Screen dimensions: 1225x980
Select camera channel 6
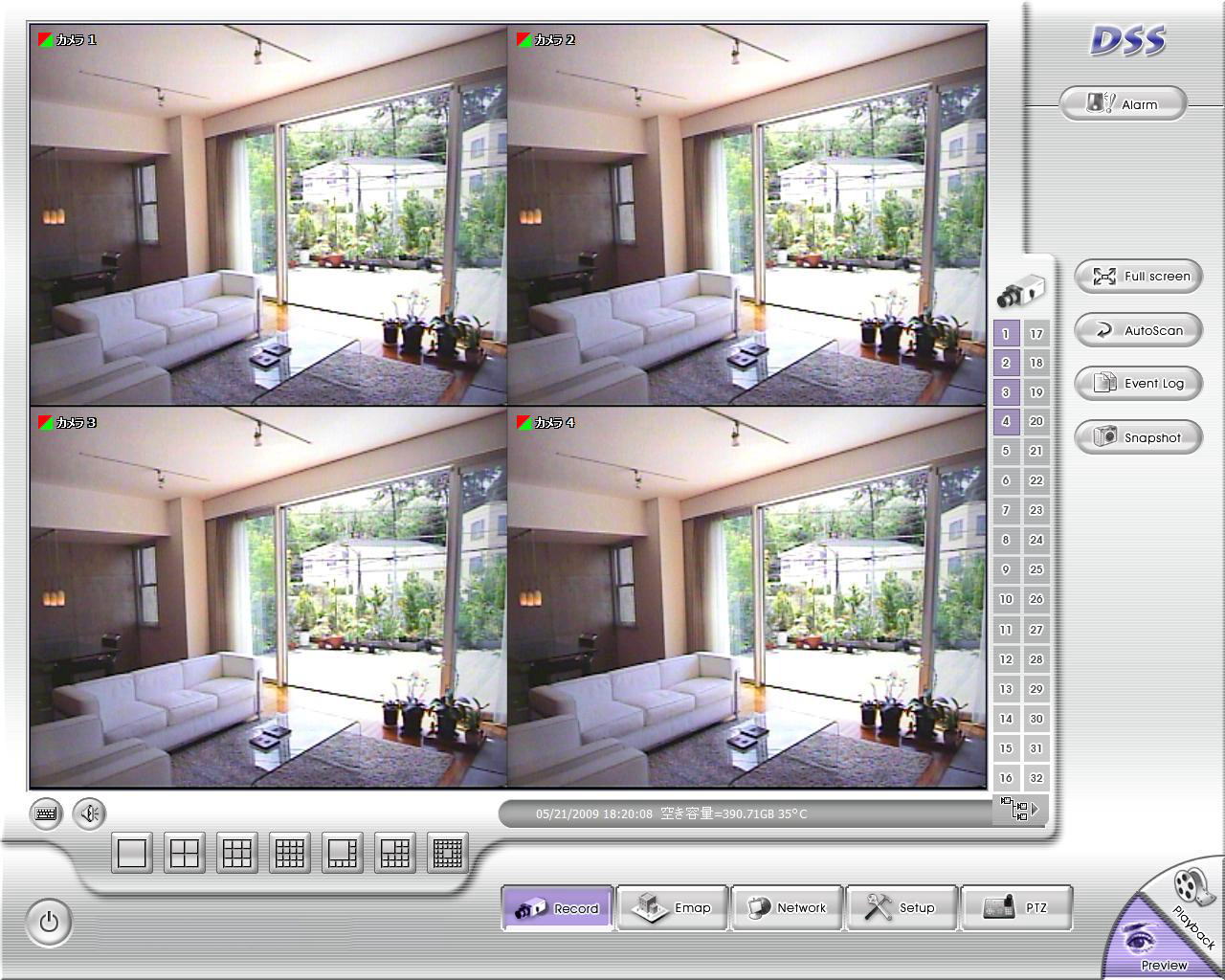point(1006,480)
